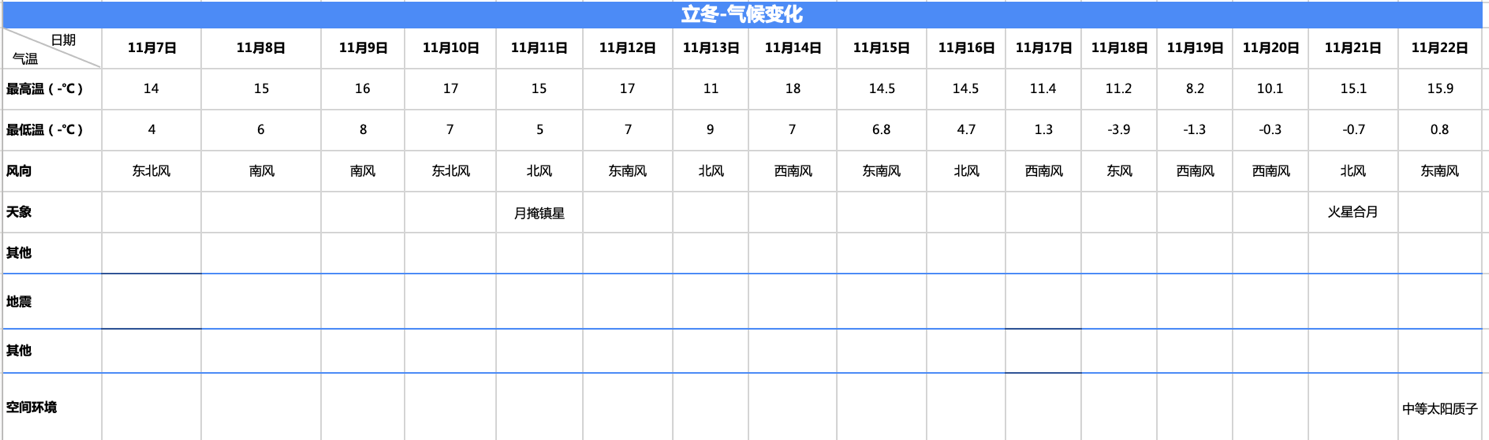Click the 11月18日 header cell
1489x440 pixels.
pos(1119,48)
